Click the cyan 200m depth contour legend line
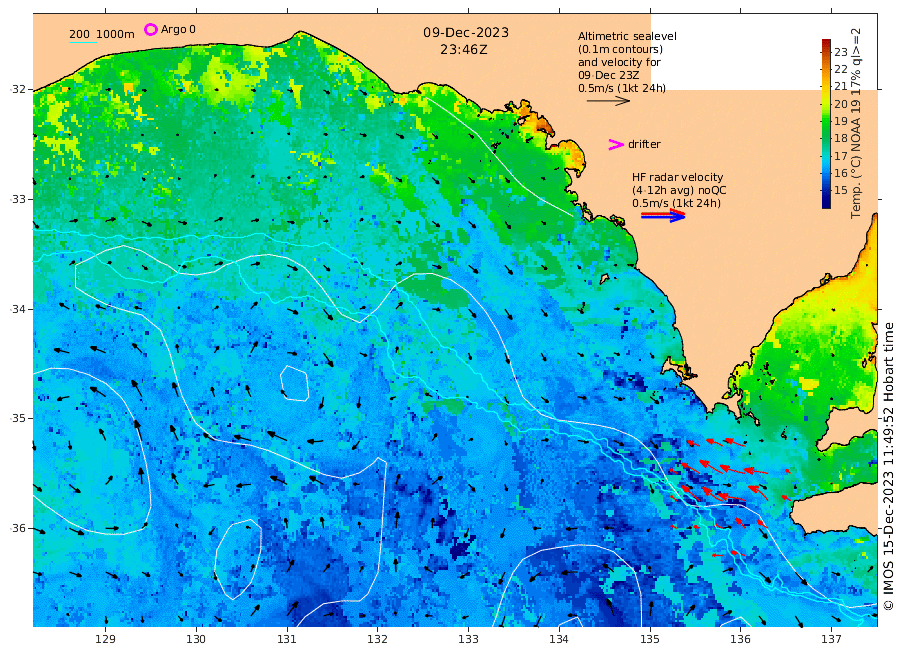The image size is (900, 660). (83, 42)
